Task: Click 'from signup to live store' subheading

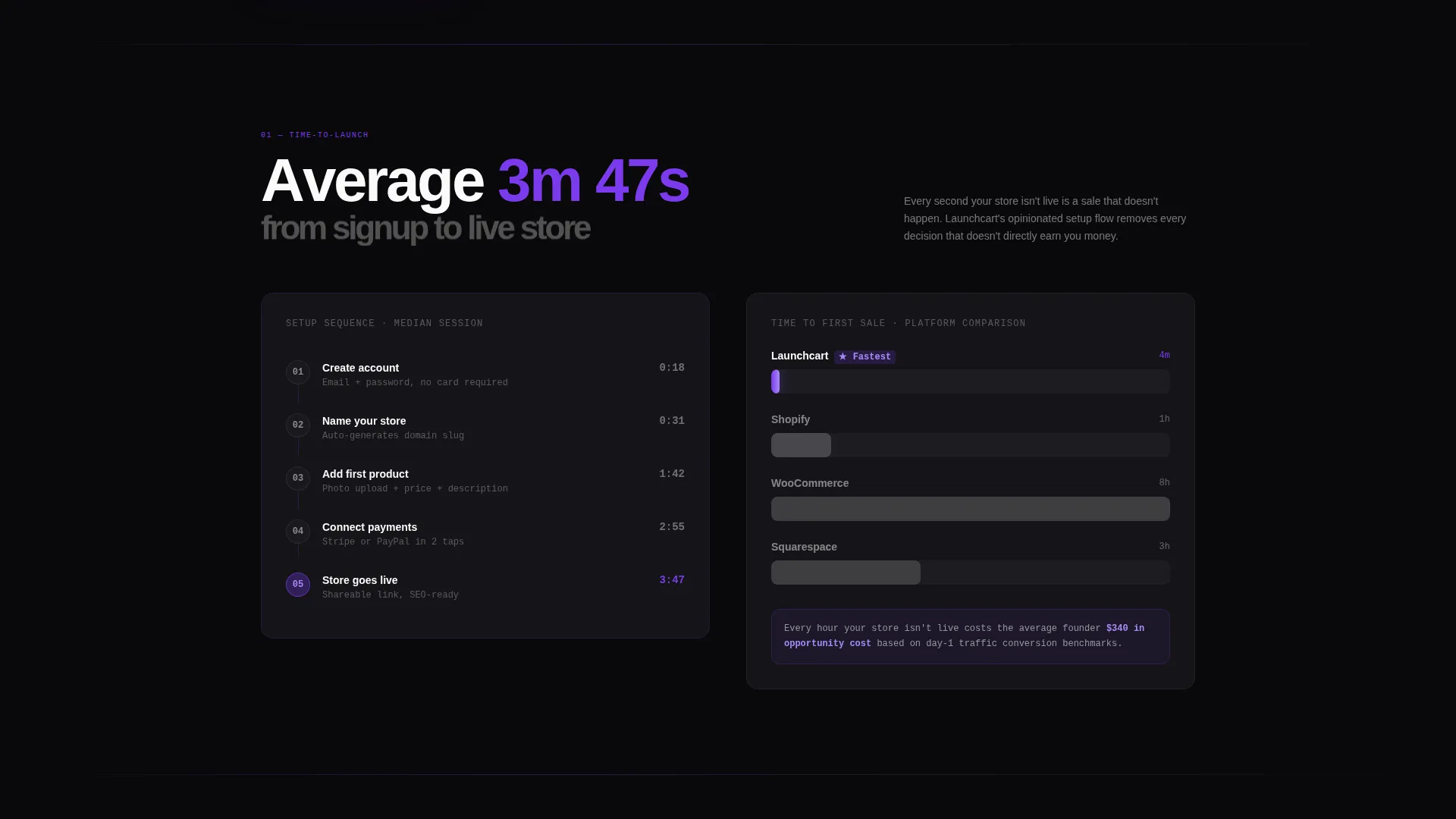Action: point(425,228)
